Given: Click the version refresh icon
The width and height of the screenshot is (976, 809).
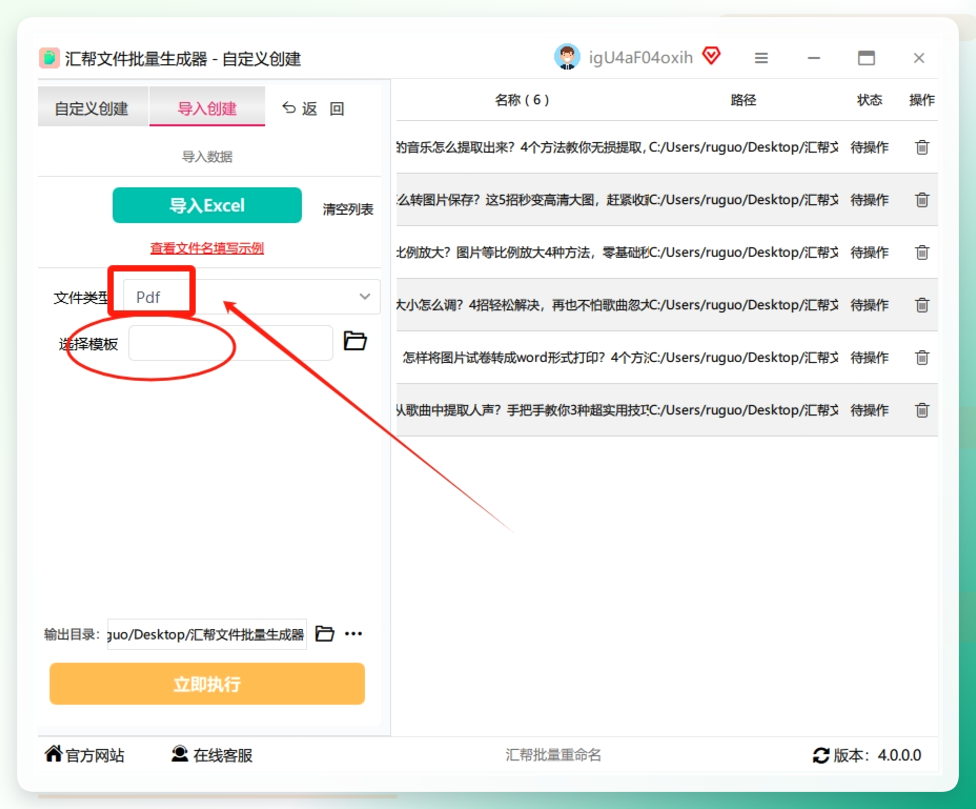Looking at the screenshot, I should [821, 755].
